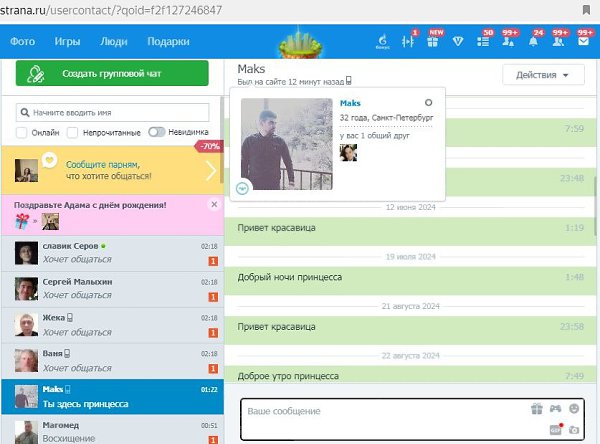Click the gamepad icon in message box
This screenshot has height=444, width=600.
pyautogui.click(x=556, y=409)
